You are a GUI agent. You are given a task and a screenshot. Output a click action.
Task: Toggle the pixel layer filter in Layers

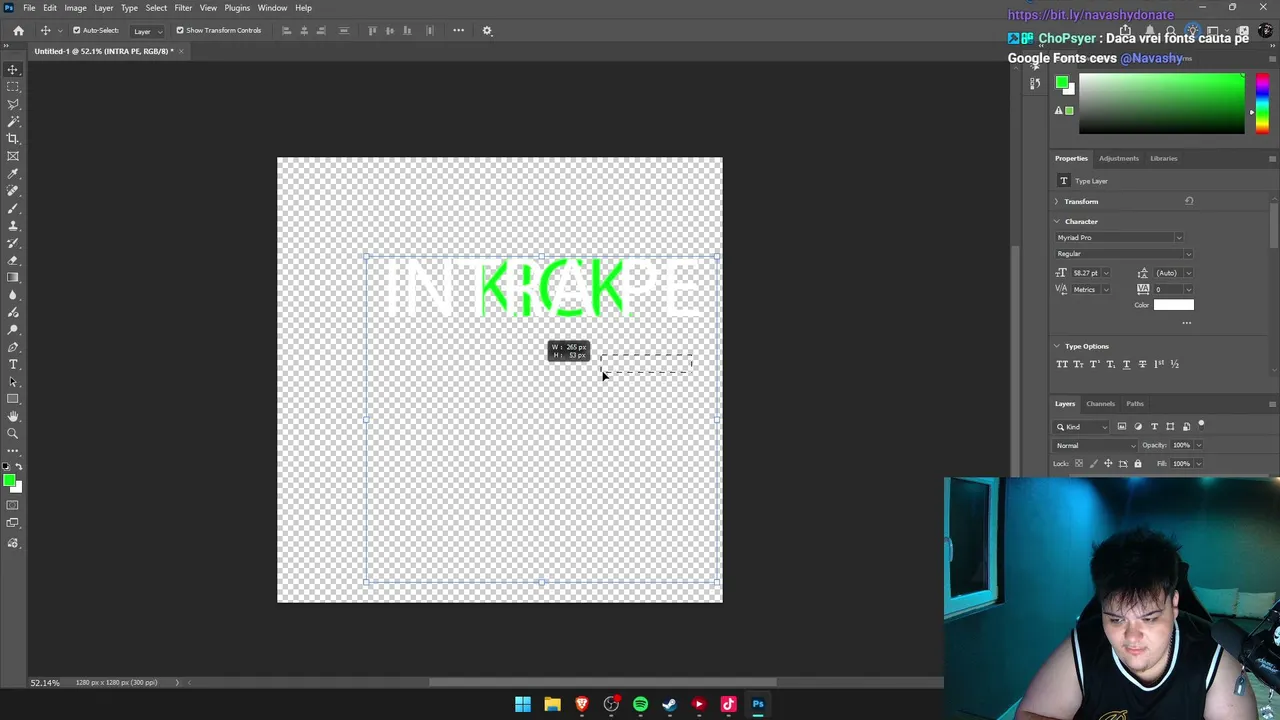(1122, 427)
